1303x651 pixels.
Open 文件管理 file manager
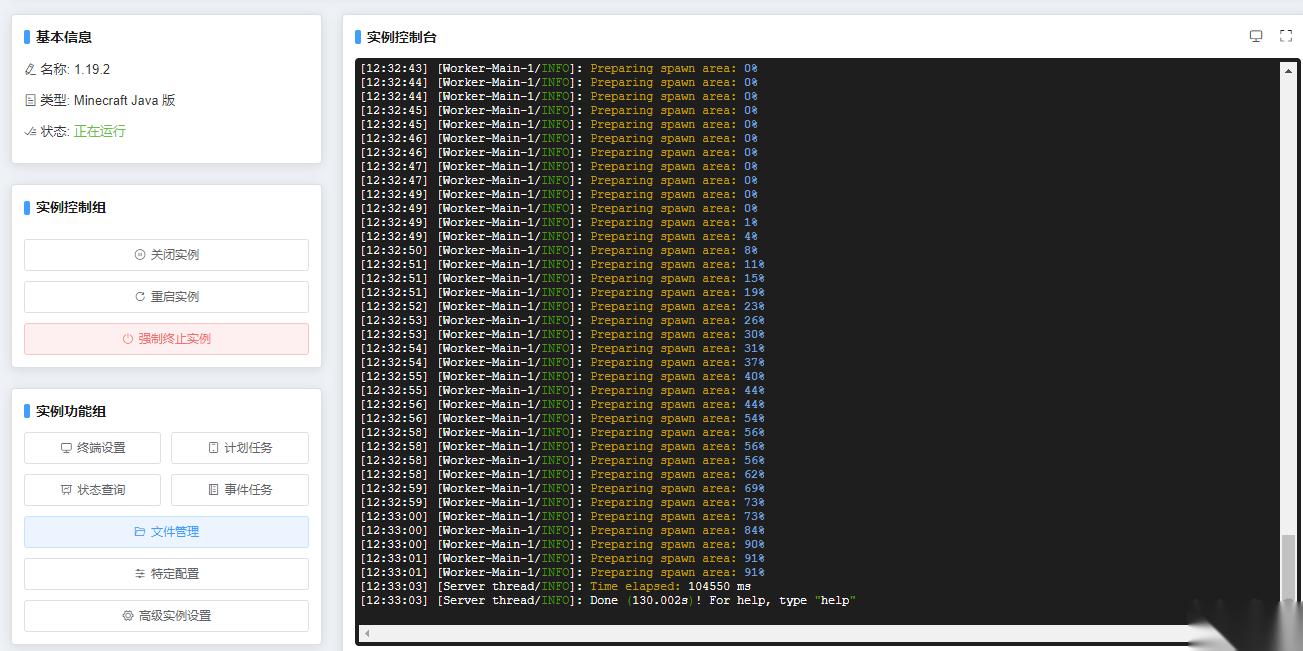[166, 532]
